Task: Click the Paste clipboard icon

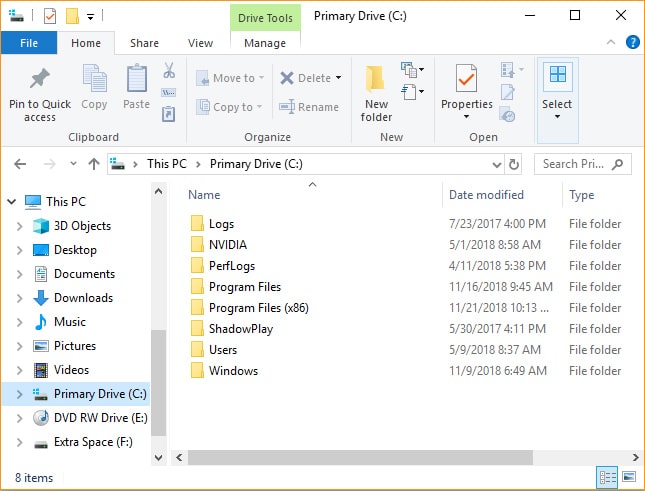Action: click(x=137, y=80)
